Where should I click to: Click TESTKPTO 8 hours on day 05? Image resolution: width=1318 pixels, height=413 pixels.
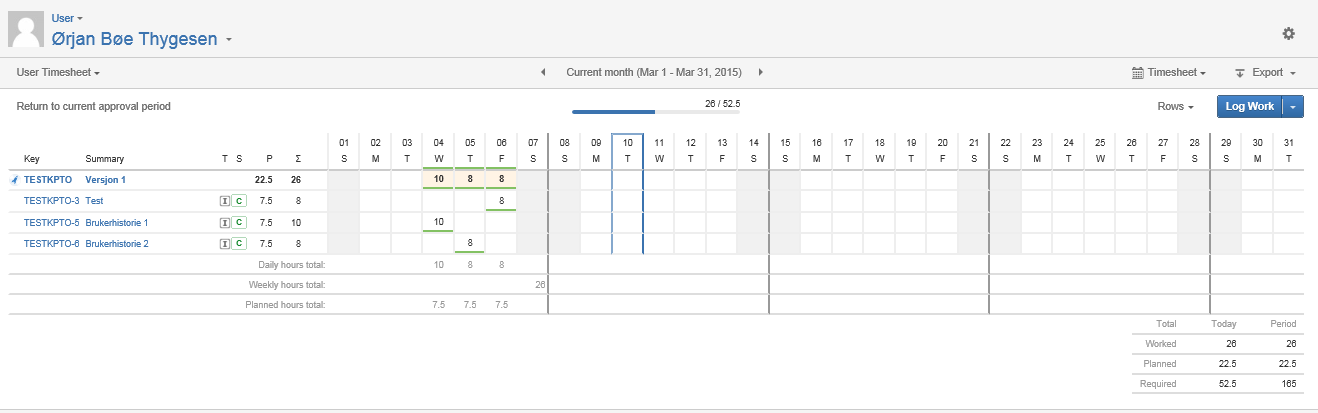[x=470, y=180]
